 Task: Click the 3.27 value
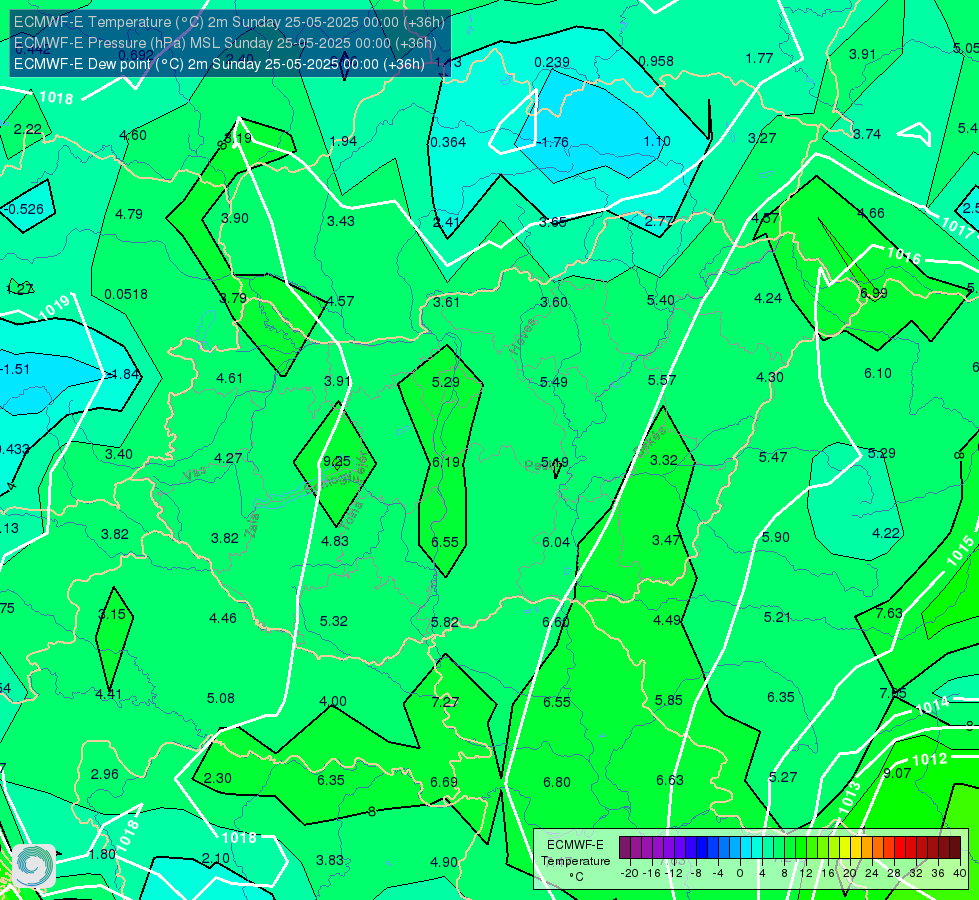tap(762, 139)
